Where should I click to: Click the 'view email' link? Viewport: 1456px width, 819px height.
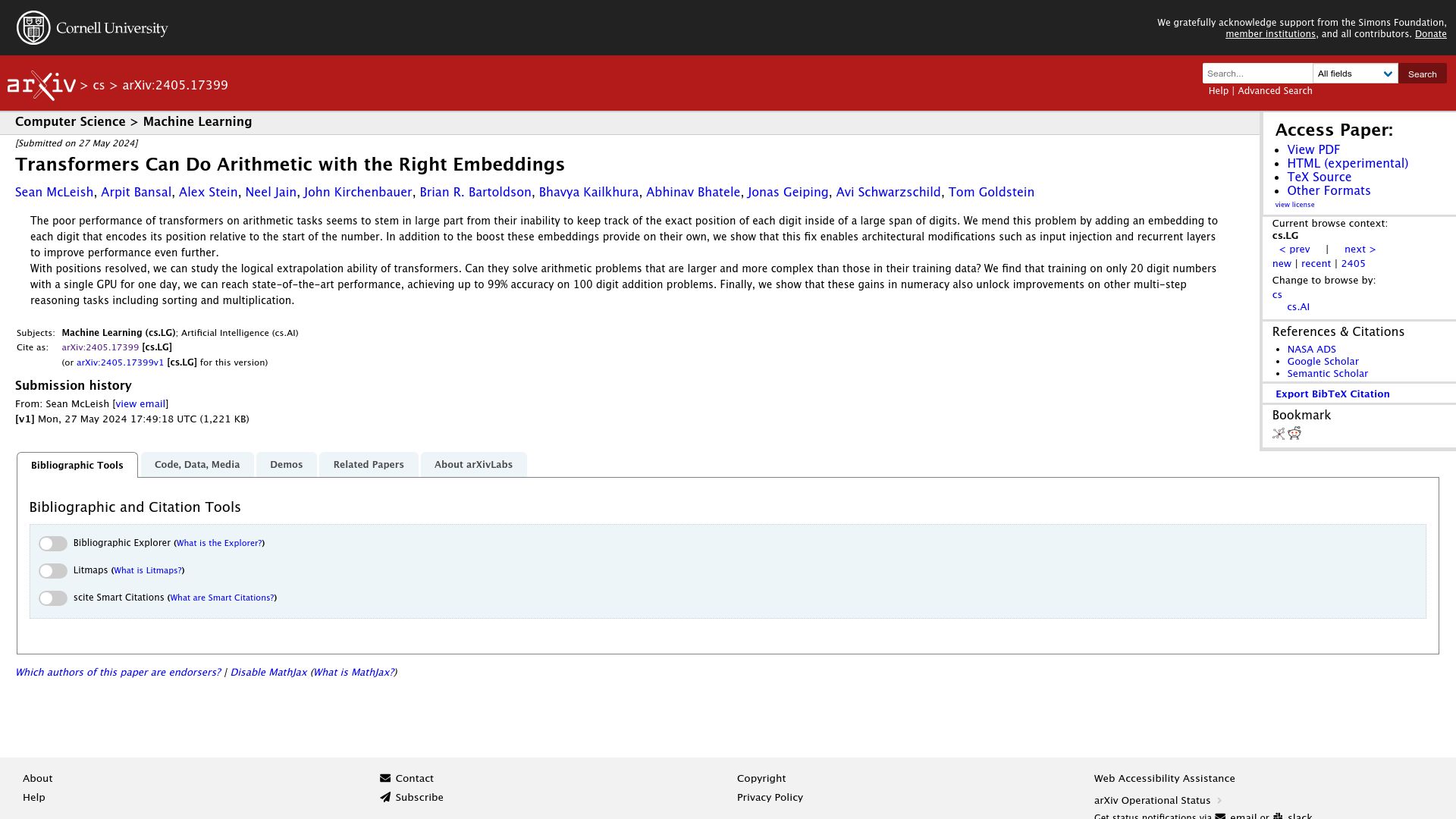(140, 404)
